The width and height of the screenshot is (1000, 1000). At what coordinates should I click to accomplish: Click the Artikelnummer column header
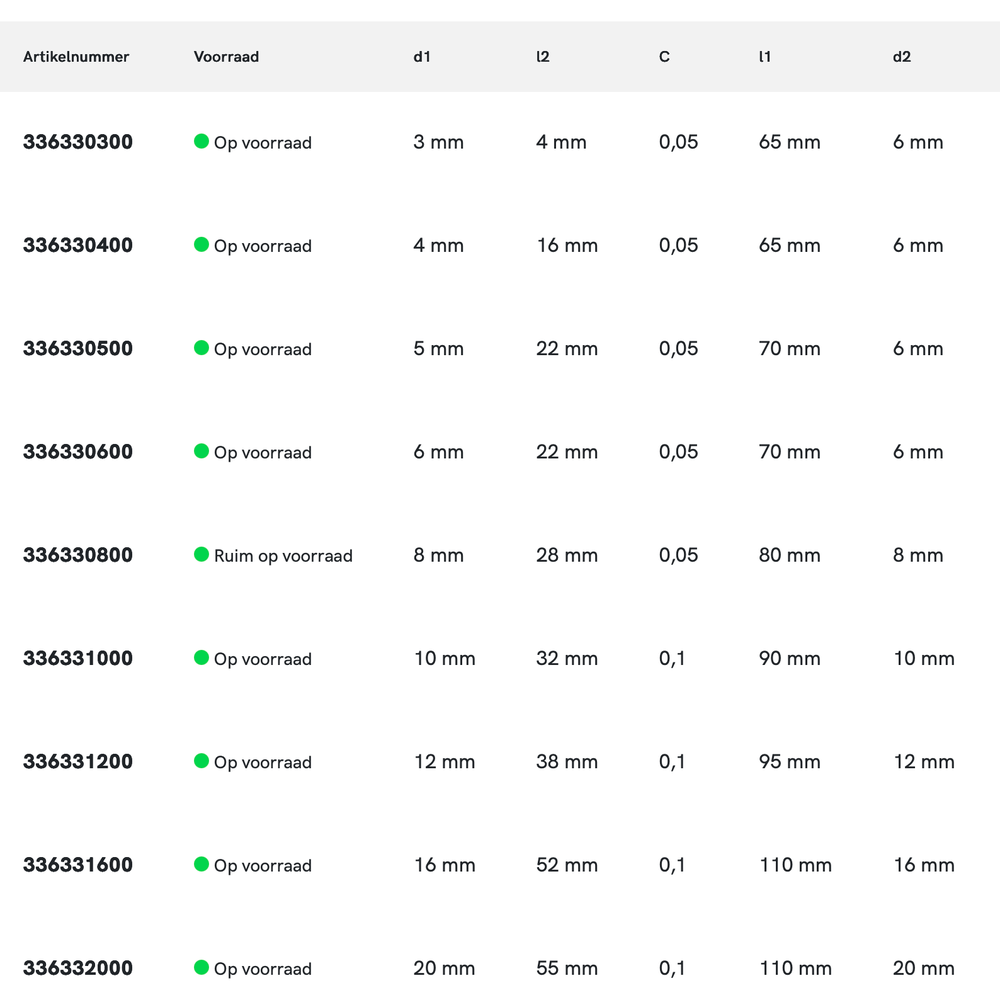(x=76, y=57)
